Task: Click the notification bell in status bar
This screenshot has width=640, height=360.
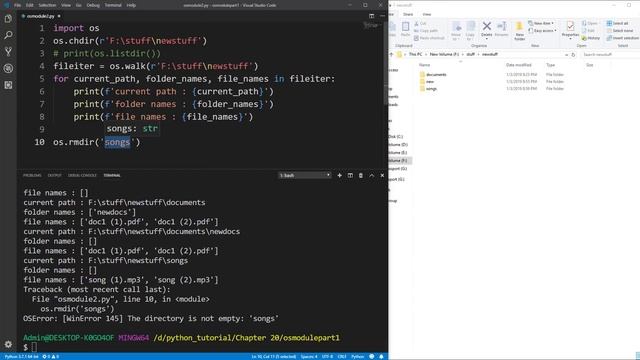Action: (381, 356)
